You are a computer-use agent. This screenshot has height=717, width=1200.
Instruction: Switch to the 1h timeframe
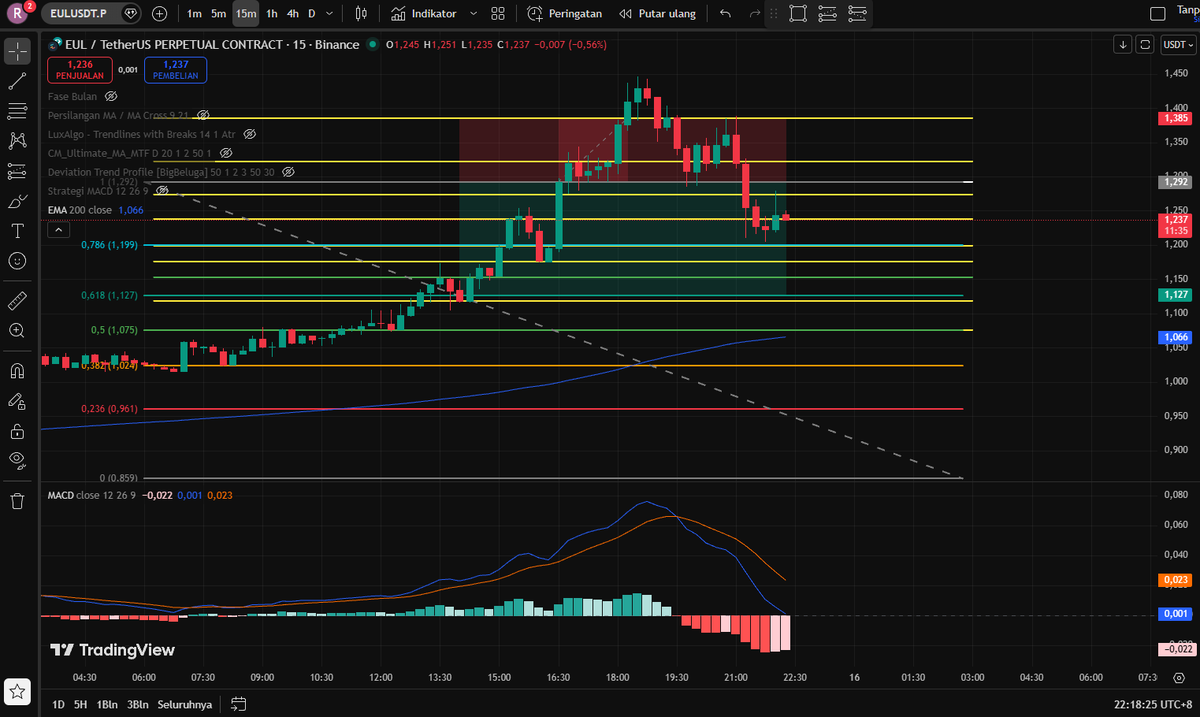[x=271, y=14]
